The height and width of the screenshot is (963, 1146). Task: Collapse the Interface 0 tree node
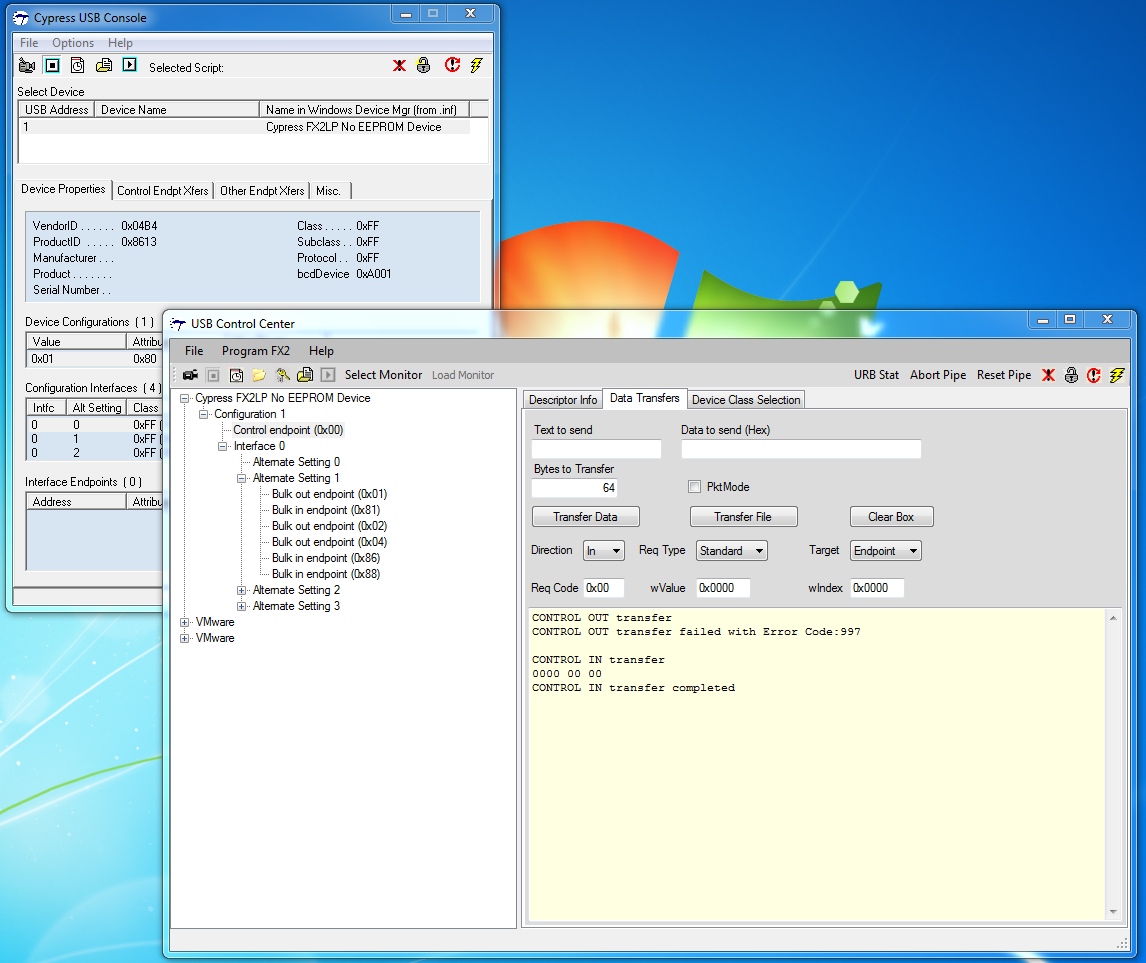pos(223,446)
